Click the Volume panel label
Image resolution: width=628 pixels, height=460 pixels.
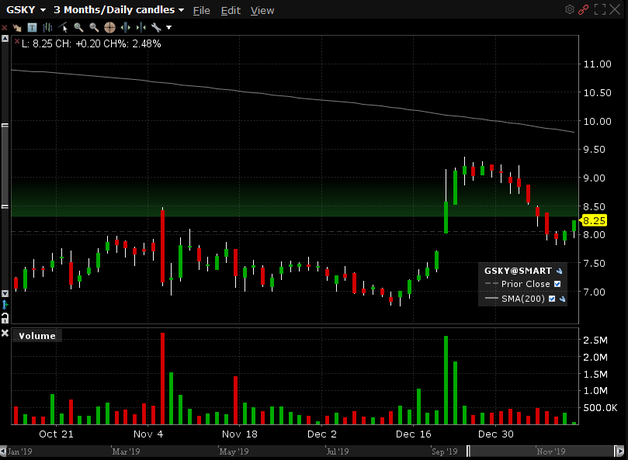click(37, 336)
